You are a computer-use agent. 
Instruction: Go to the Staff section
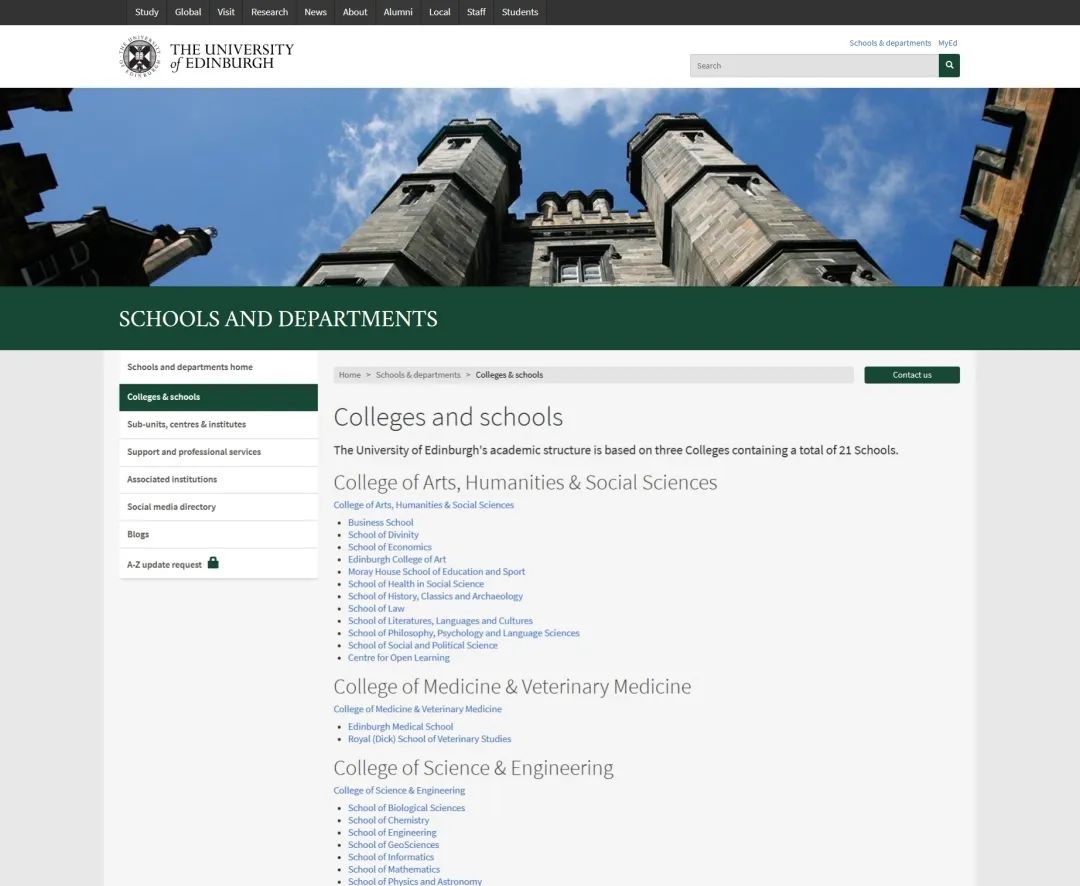click(x=476, y=12)
